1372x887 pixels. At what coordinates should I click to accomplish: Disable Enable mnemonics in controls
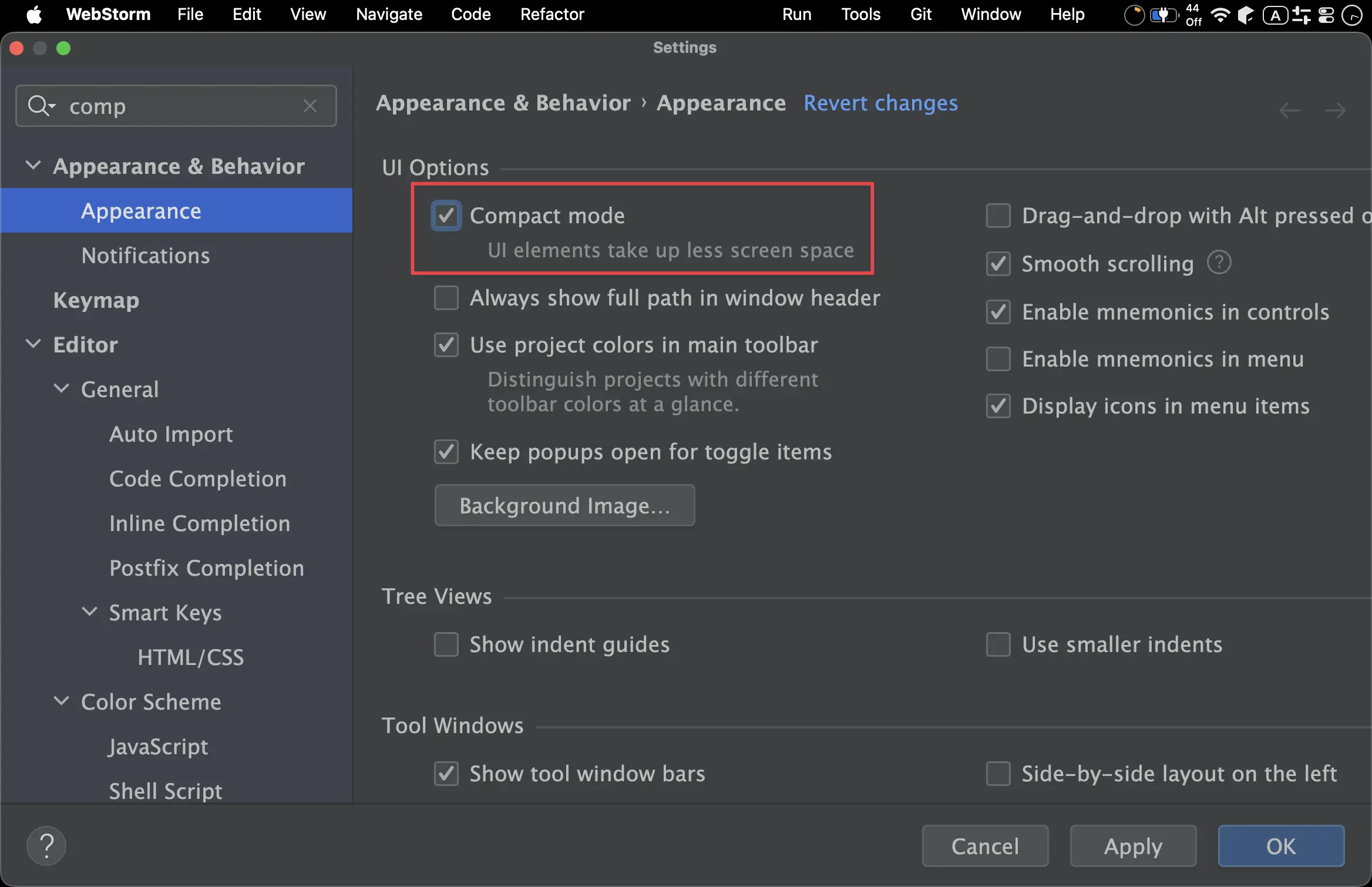pos(998,312)
